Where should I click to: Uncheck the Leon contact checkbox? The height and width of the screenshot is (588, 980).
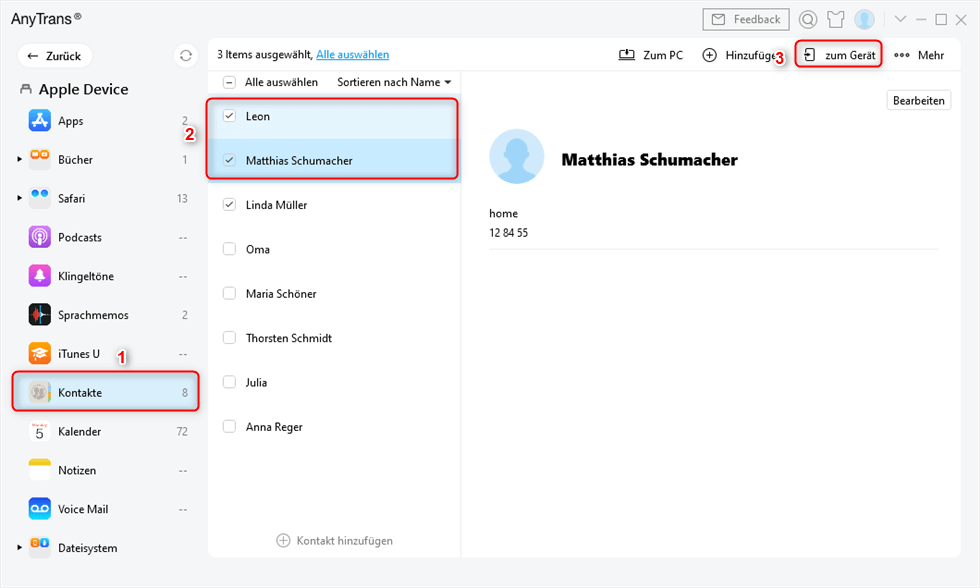click(229, 116)
